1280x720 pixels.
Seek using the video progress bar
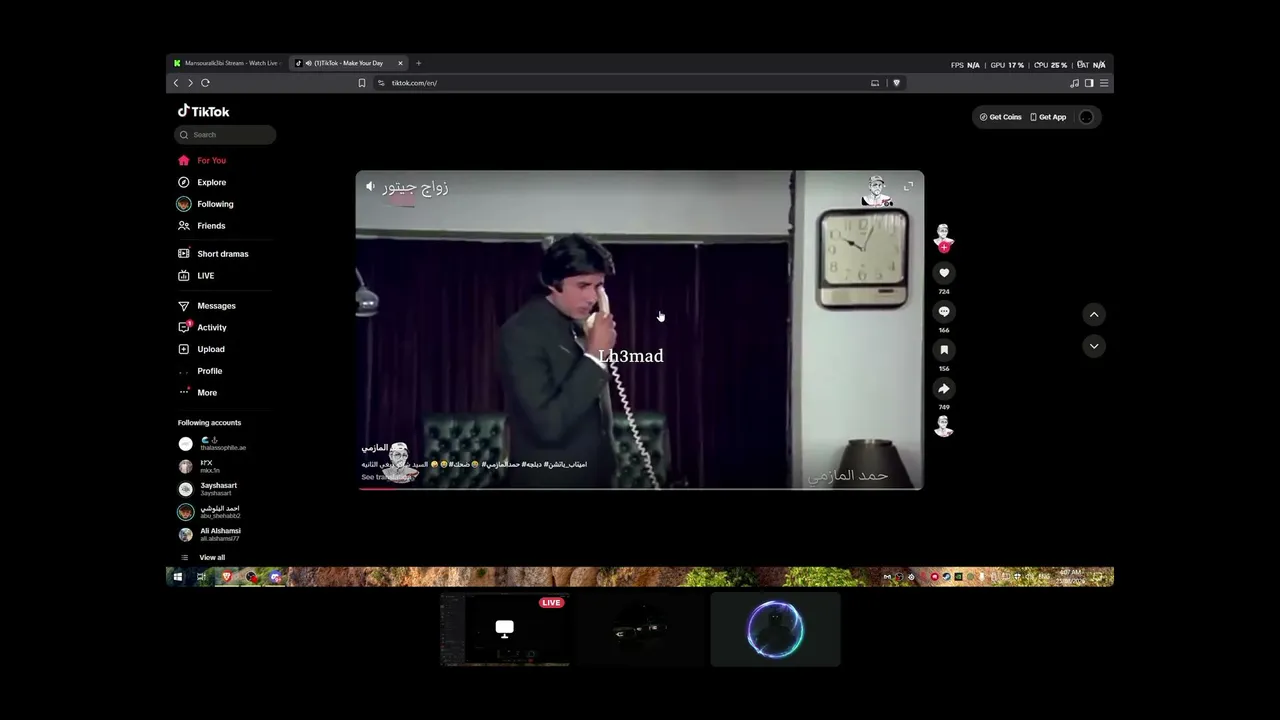(640, 489)
